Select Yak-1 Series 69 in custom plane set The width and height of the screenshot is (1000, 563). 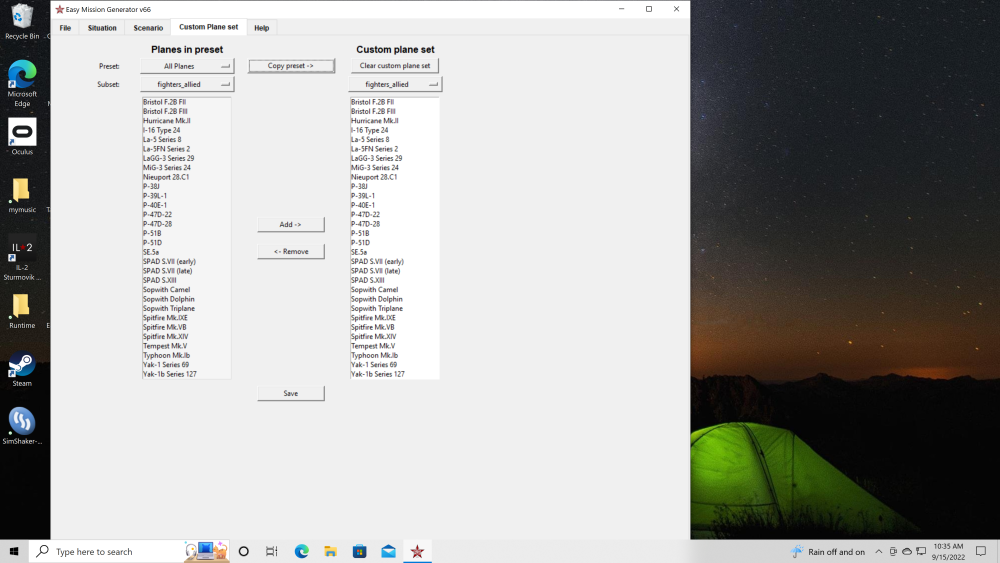pos(374,365)
